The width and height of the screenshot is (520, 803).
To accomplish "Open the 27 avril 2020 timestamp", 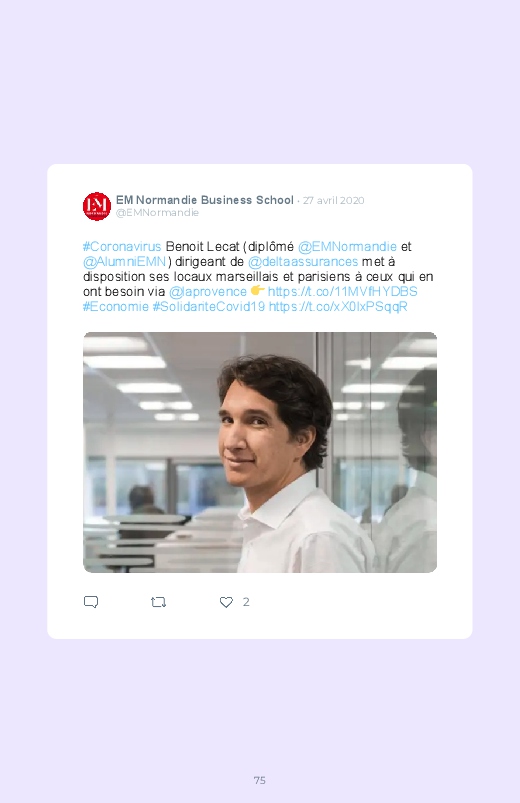I will (334, 201).
